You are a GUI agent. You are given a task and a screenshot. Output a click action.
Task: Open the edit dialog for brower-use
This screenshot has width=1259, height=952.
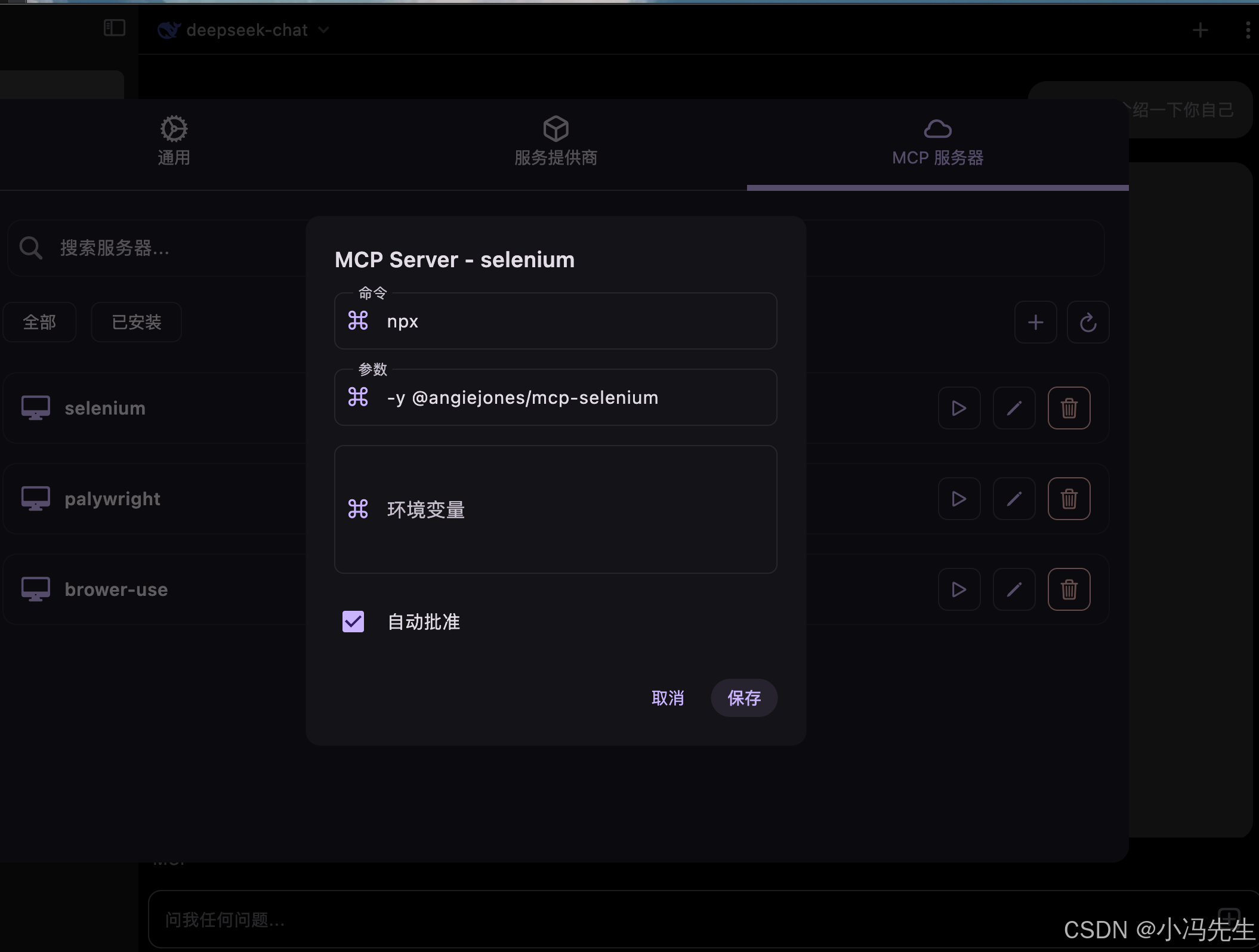coord(1014,589)
